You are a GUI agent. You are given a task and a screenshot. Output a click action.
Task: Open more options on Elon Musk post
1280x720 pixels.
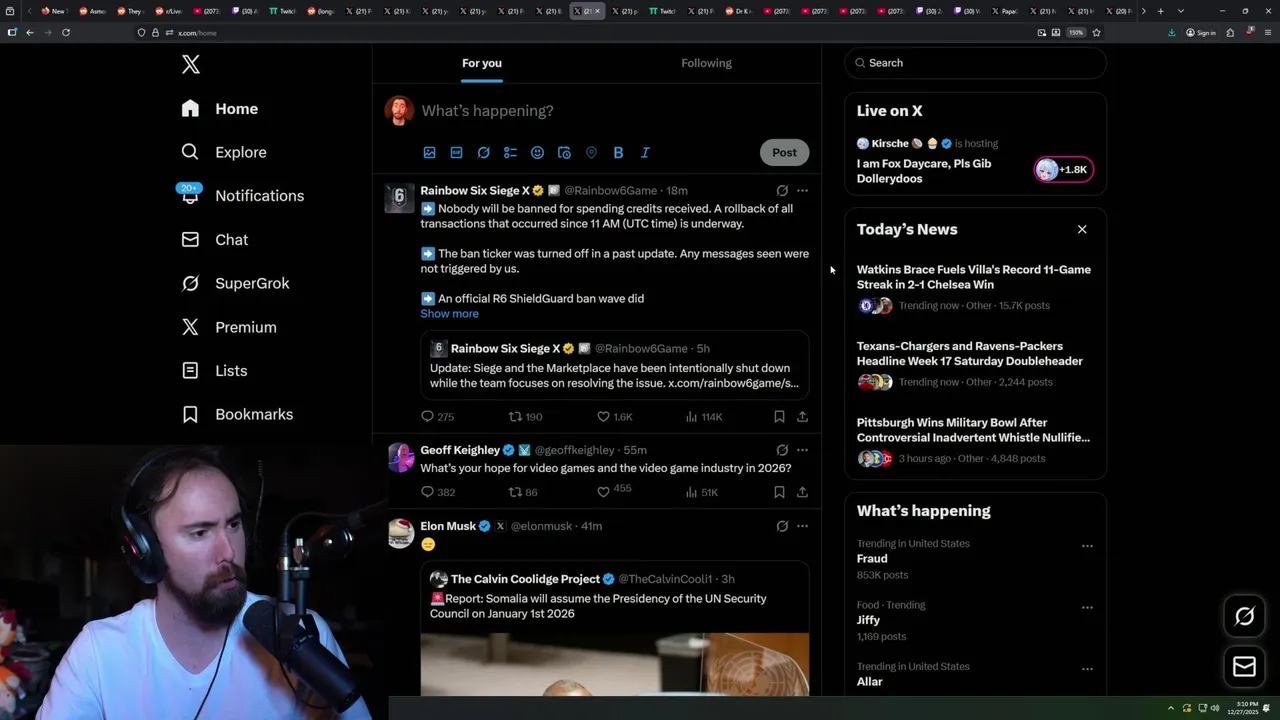tap(802, 526)
